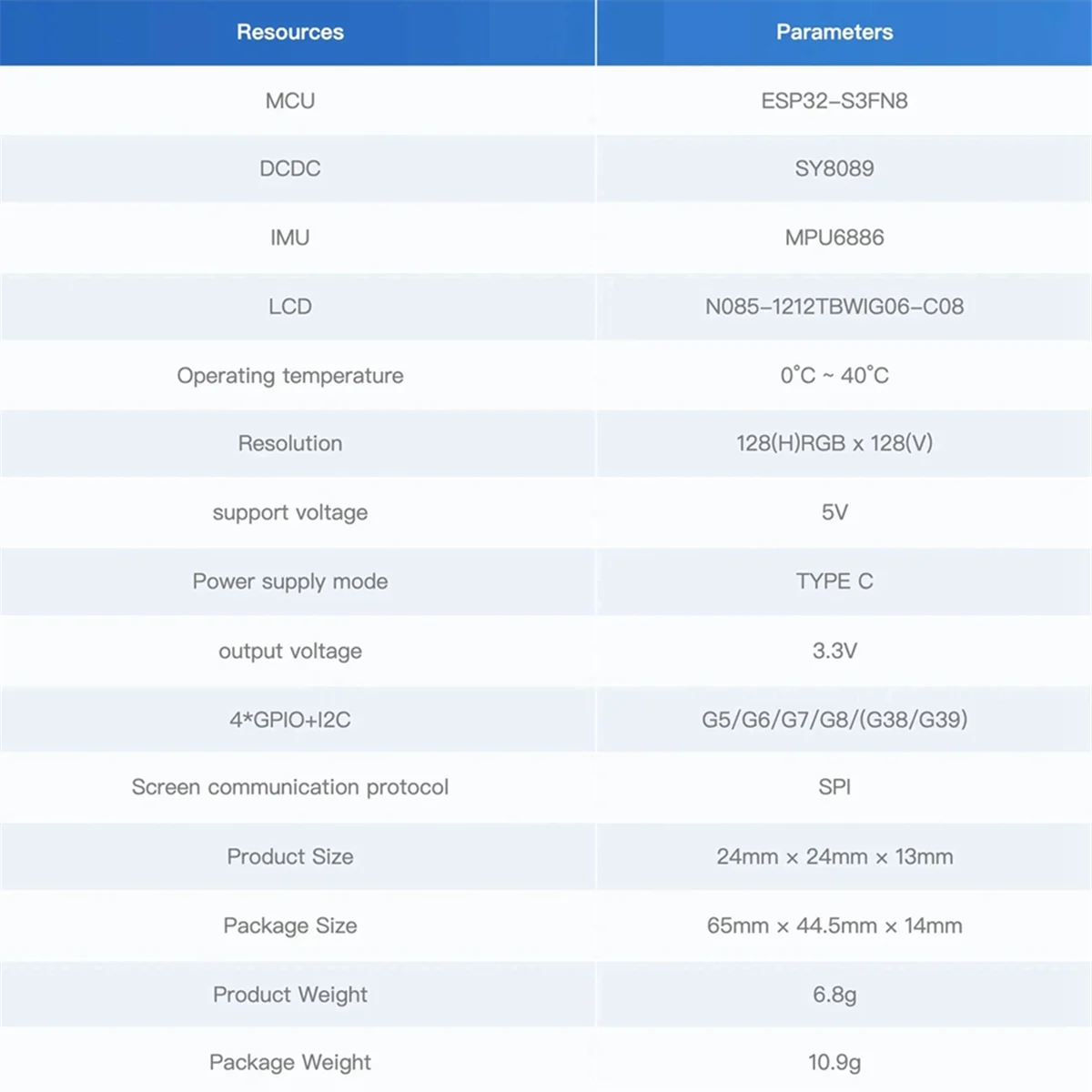Select the Screen communication protocol label
The width and height of the screenshot is (1092, 1092).
coord(290,787)
